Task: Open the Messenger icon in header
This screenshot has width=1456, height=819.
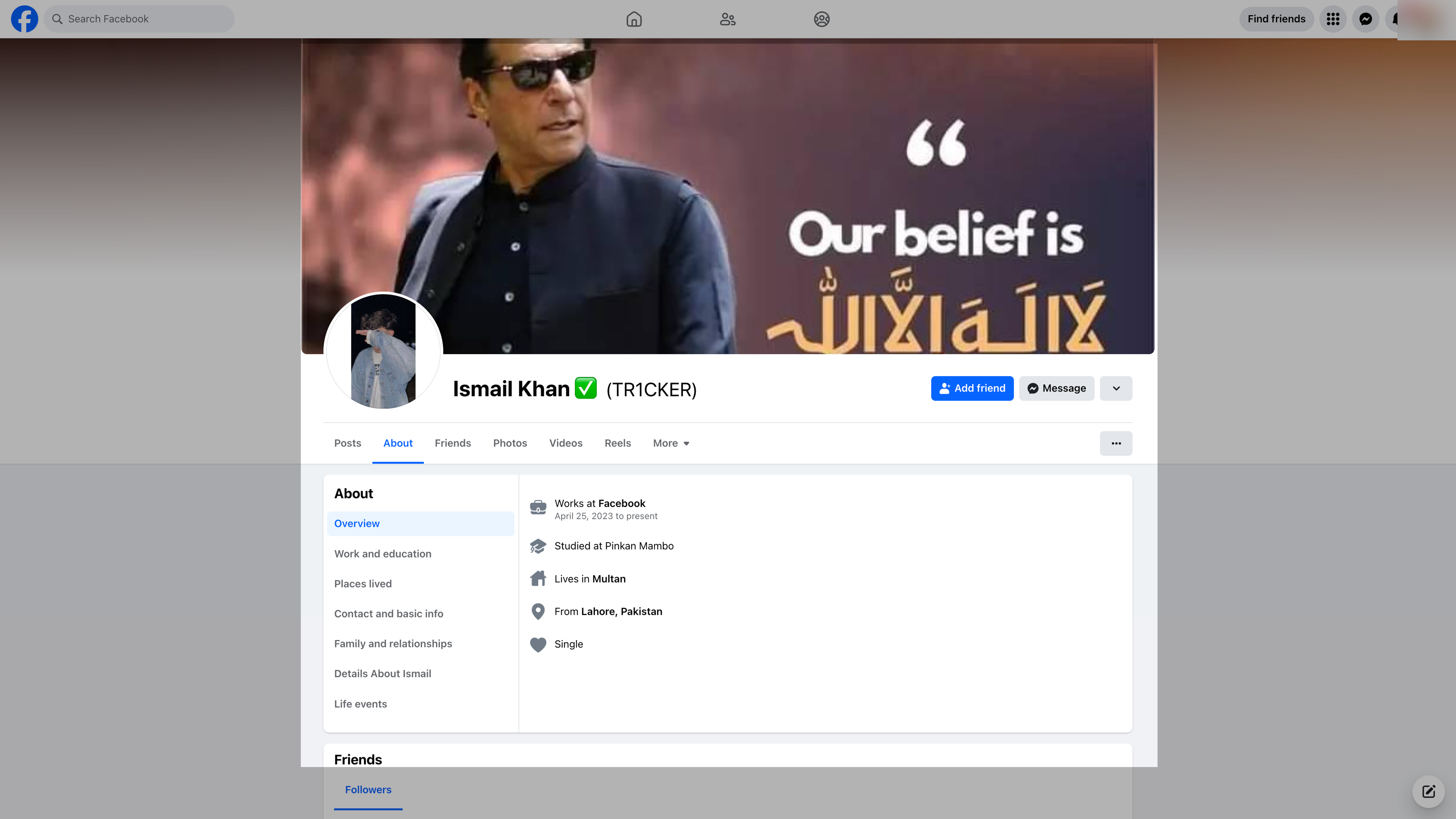Action: point(1366,19)
